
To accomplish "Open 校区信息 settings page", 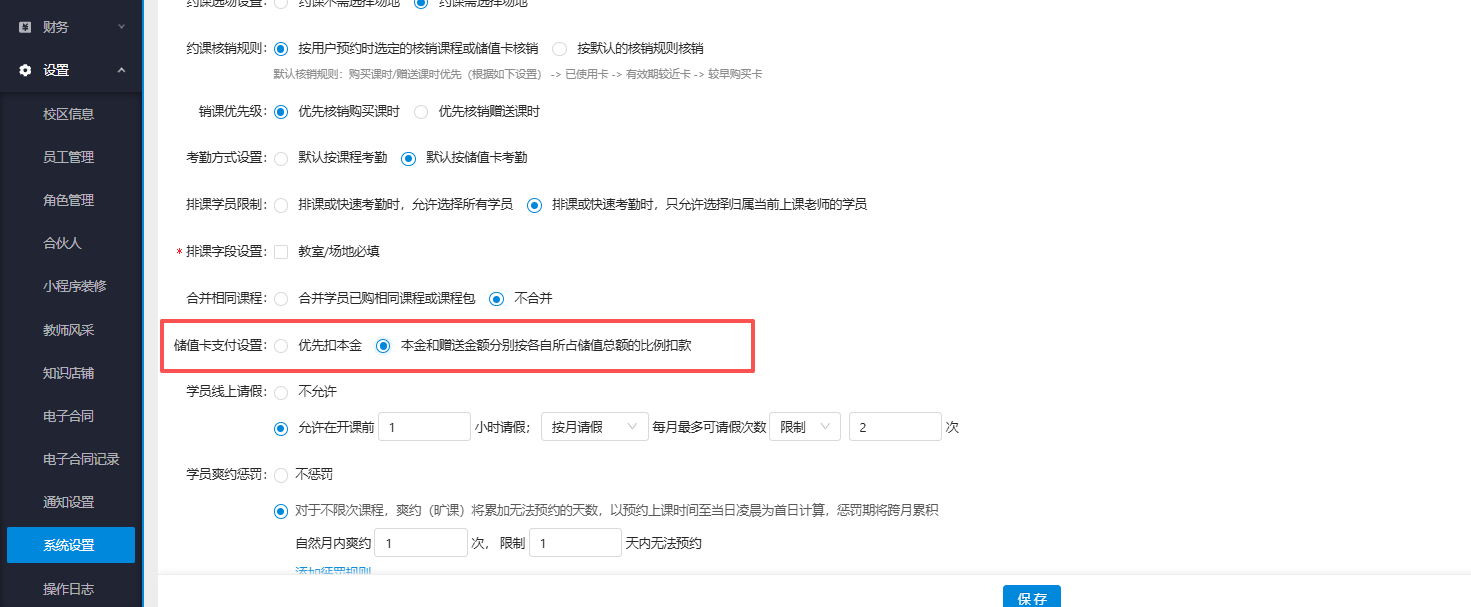I will coord(70,113).
